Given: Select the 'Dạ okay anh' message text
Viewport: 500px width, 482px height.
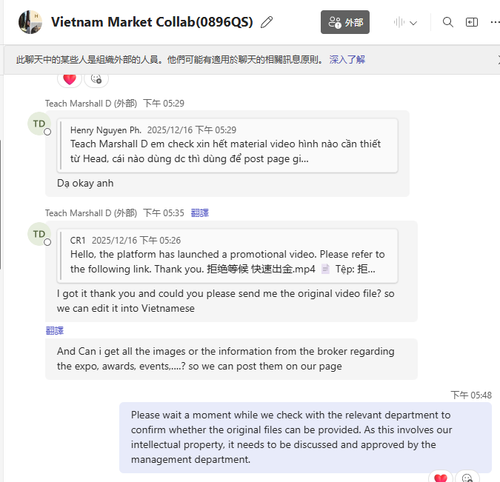Looking at the screenshot, I should [85, 183].
